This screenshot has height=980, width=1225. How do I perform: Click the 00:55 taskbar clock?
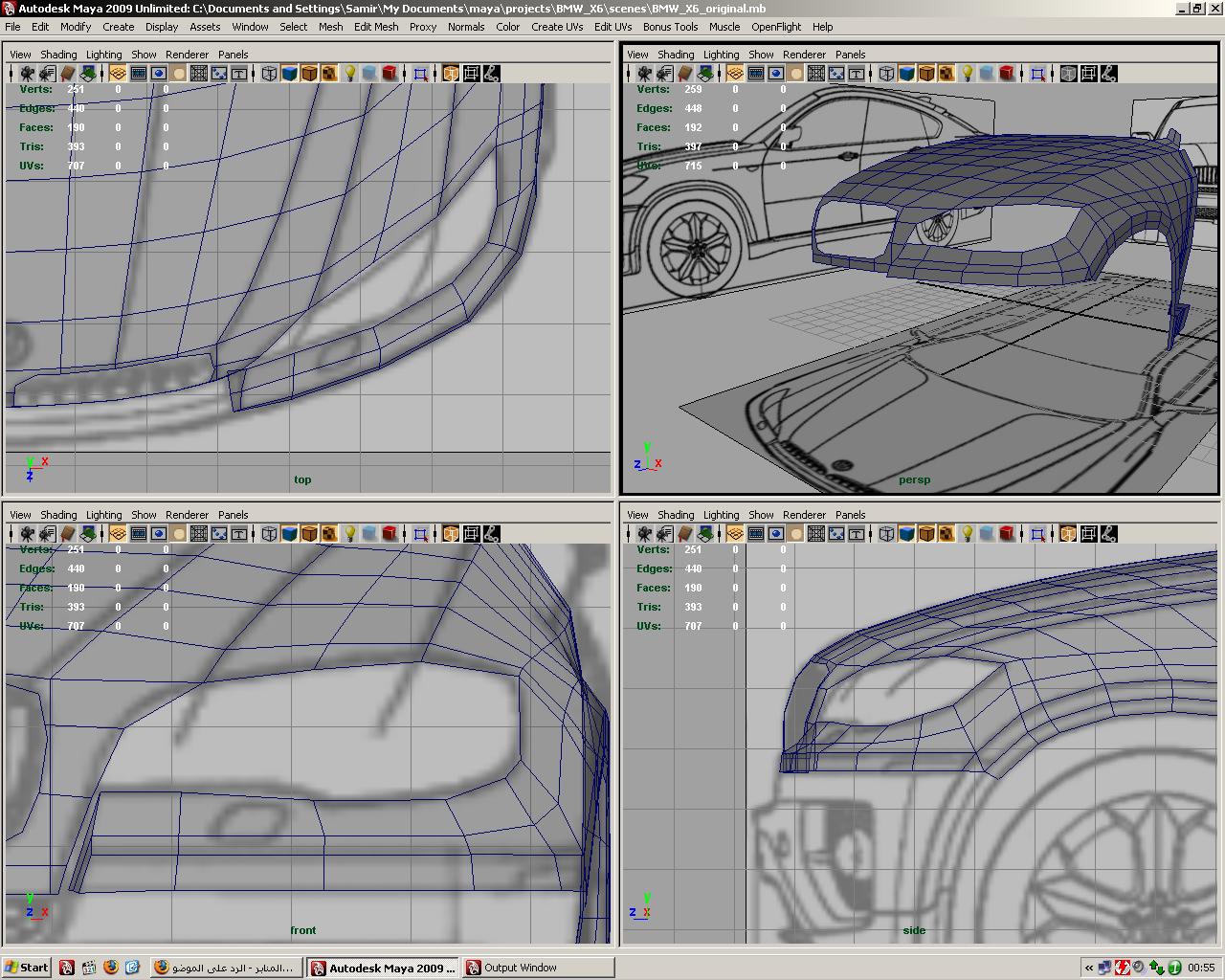1201,968
